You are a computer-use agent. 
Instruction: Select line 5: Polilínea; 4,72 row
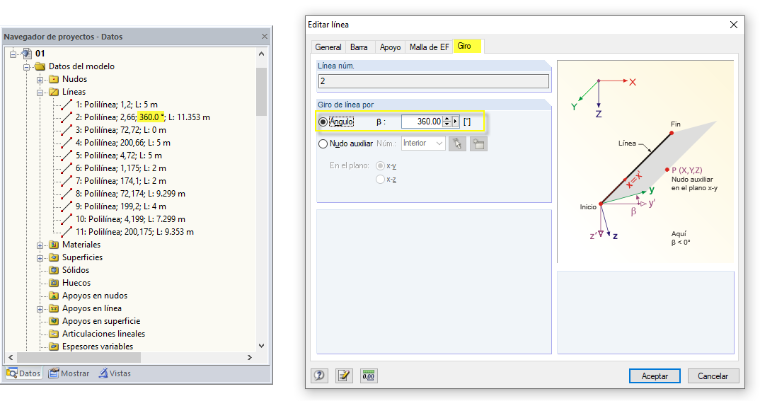click(x=112, y=156)
